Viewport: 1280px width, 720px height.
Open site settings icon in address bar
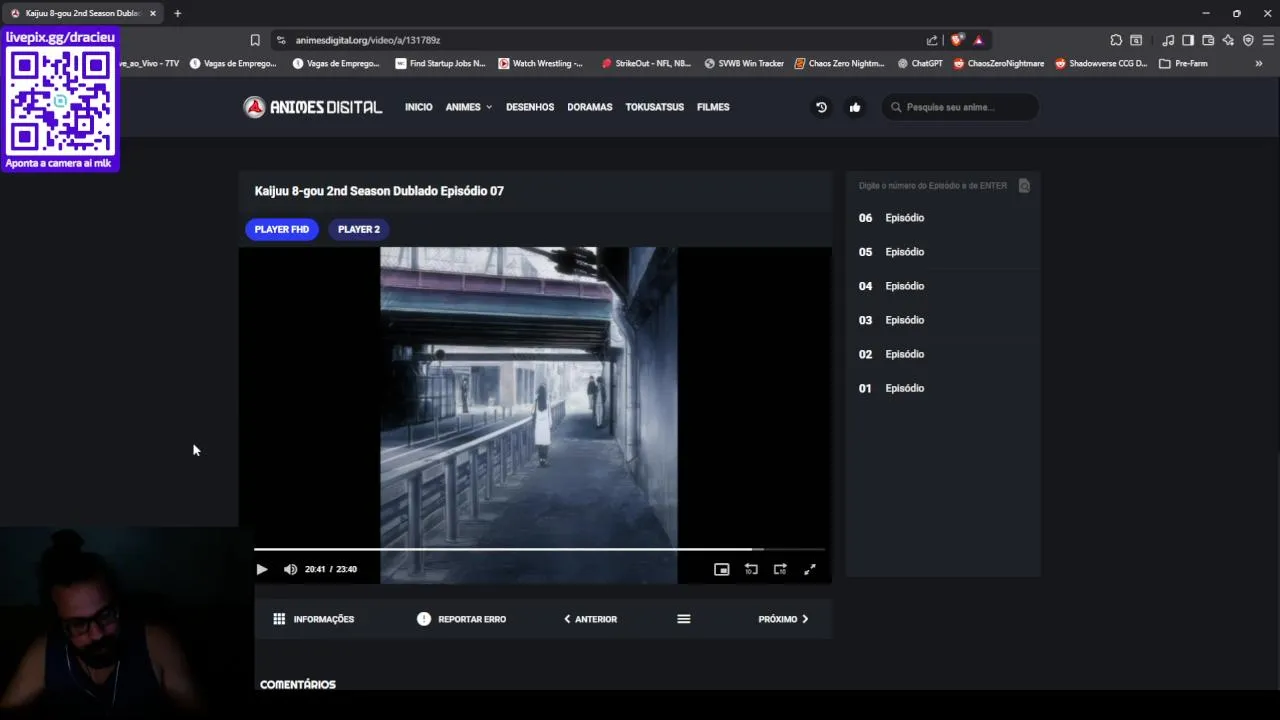pyautogui.click(x=281, y=40)
